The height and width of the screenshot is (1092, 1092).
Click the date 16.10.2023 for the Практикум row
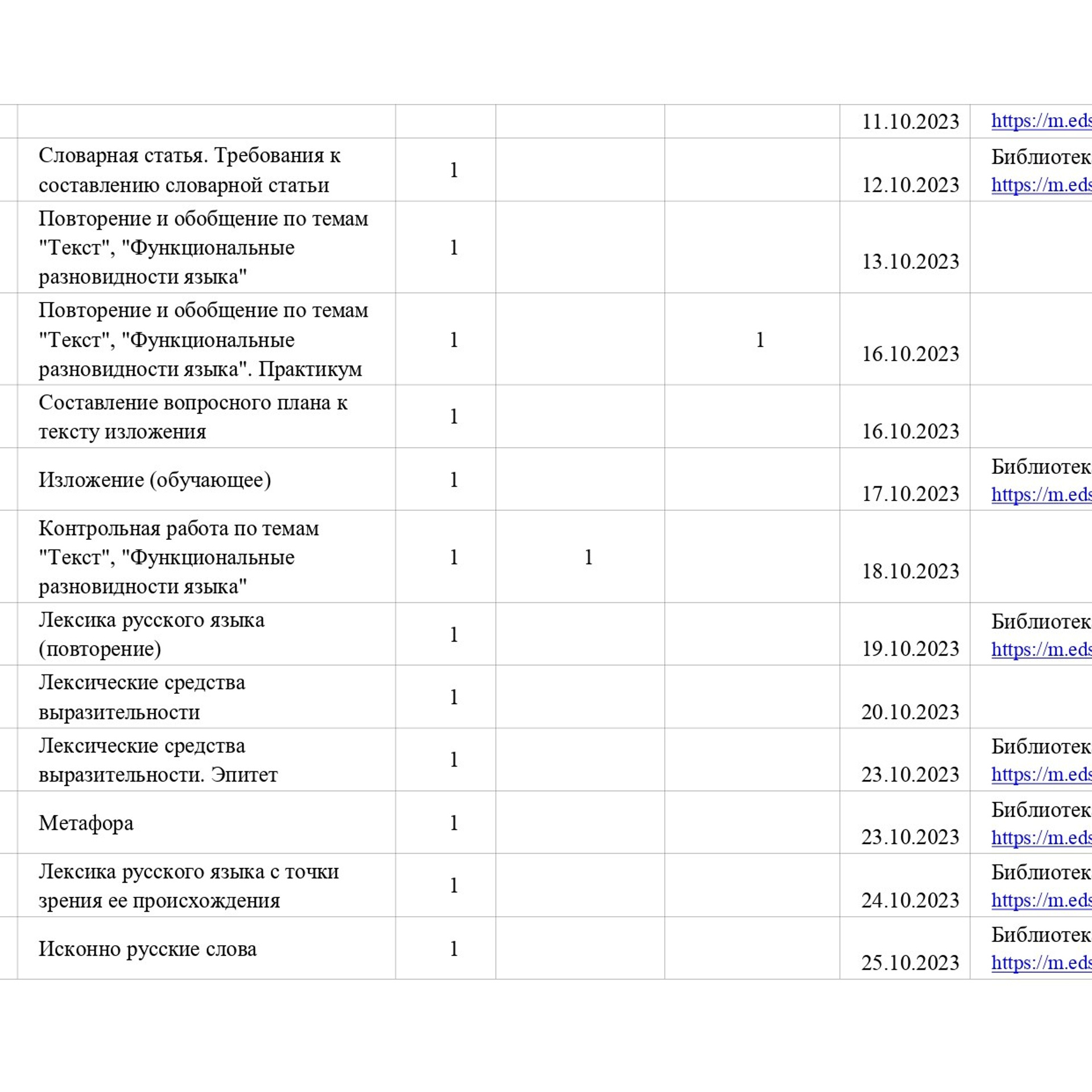click(908, 354)
